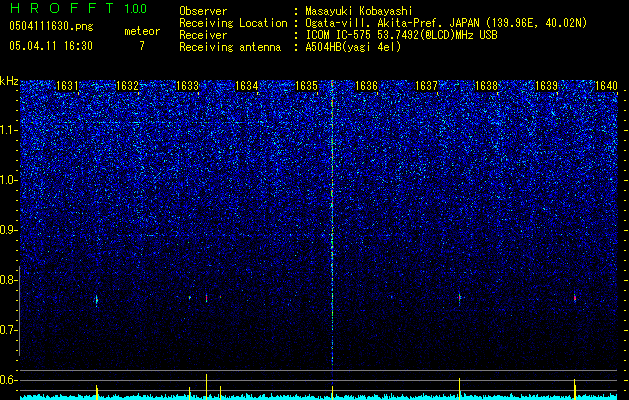629x400 pixels.
Task: Click the "Receiving antenna" label
Action: pos(230,47)
